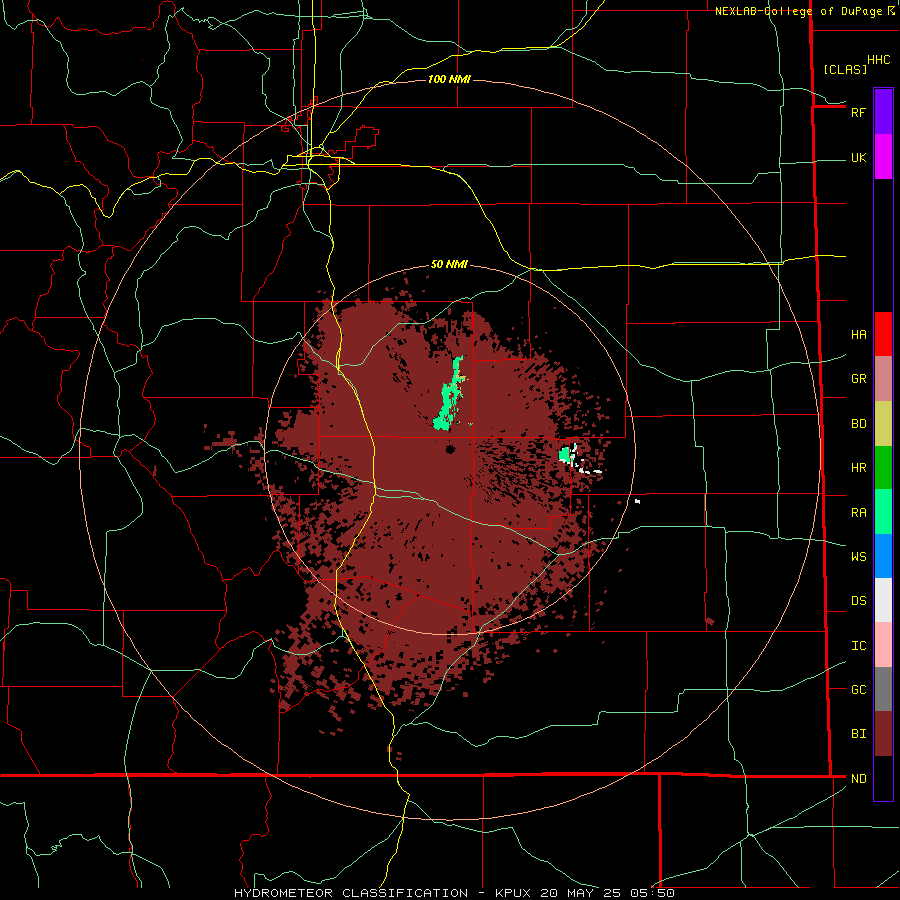Click the 05:50 timestamp

pos(651,893)
